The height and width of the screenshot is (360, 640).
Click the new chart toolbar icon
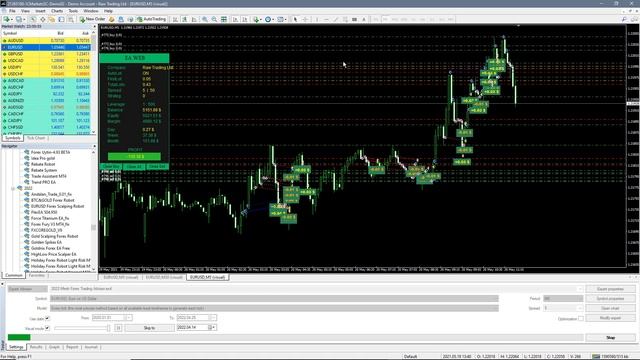coord(7,19)
